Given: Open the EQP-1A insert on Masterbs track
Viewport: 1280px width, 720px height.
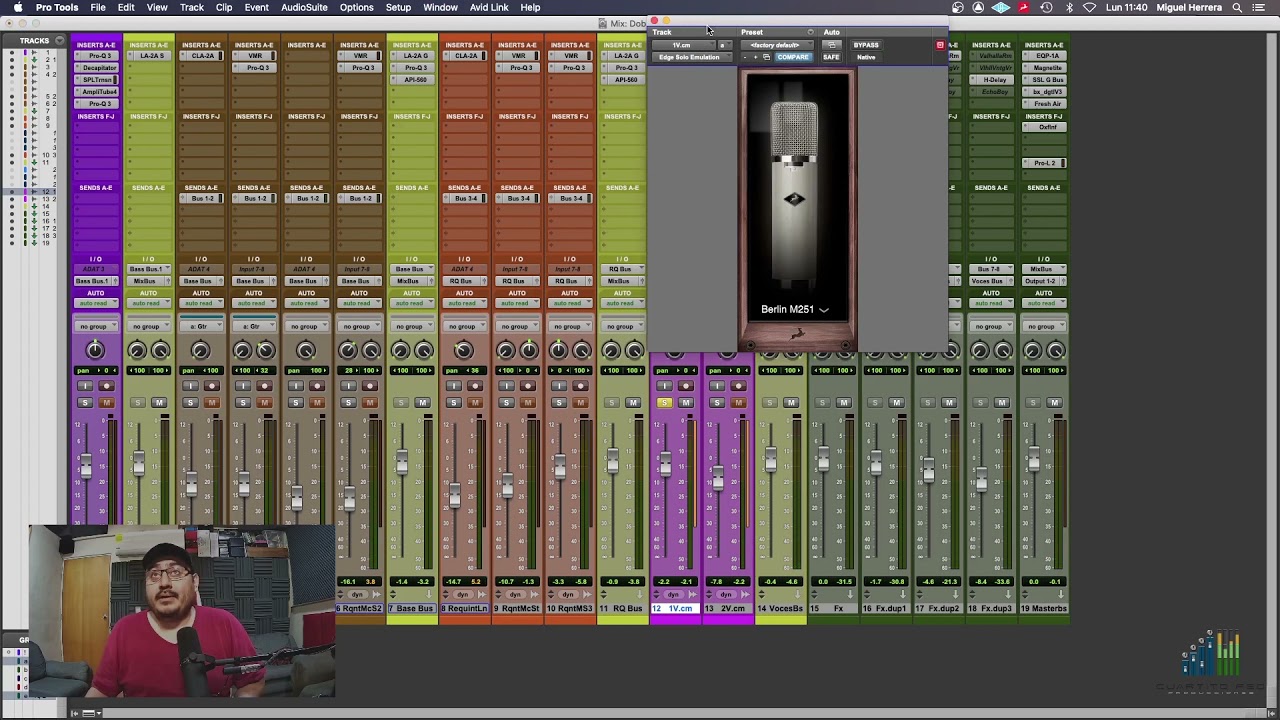Looking at the screenshot, I should 1045,56.
